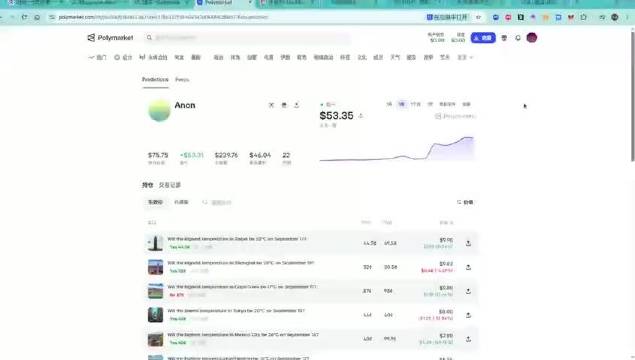Click the browser profile icon
Screen dimensions: 635x360
615,17
